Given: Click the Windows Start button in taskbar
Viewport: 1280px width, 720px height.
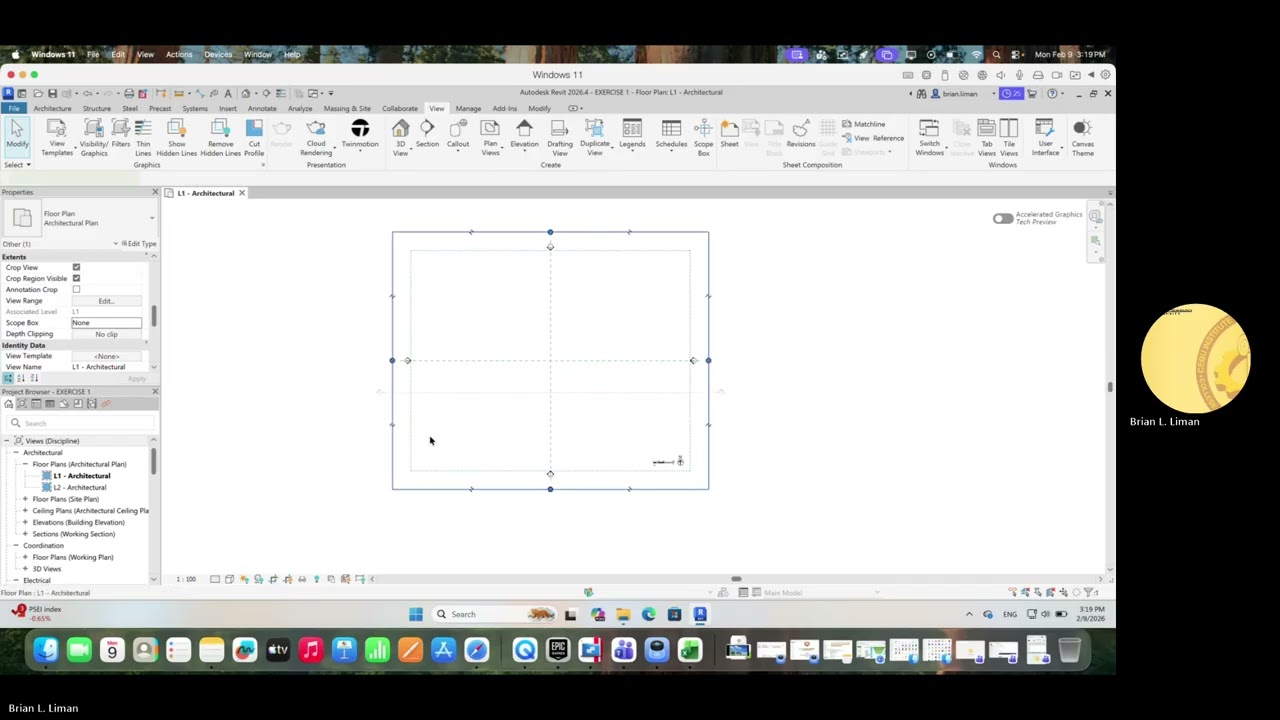Looking at the screenshot, I should [x=415, y=614].
